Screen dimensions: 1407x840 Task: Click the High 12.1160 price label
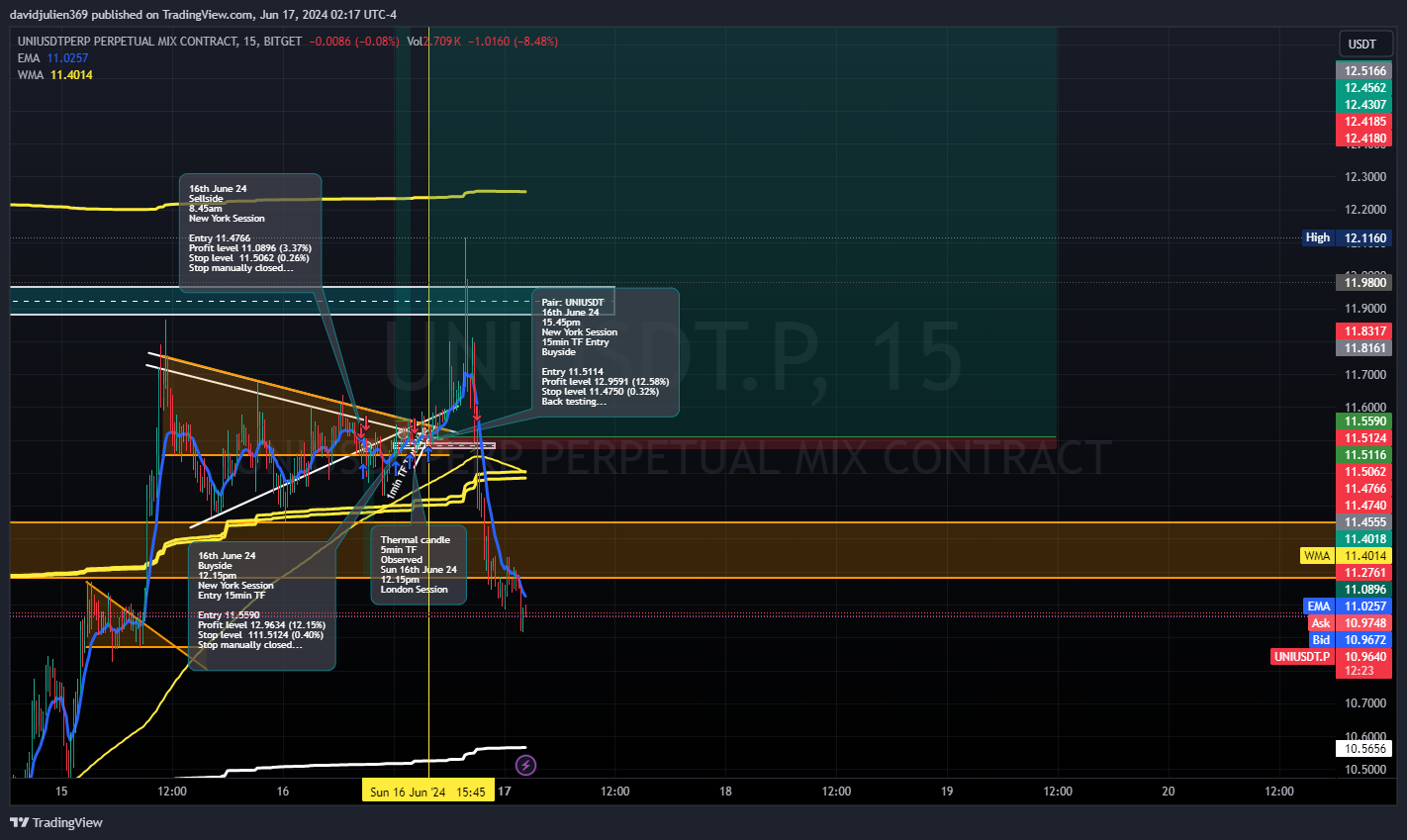click(x=1348, y=237)
